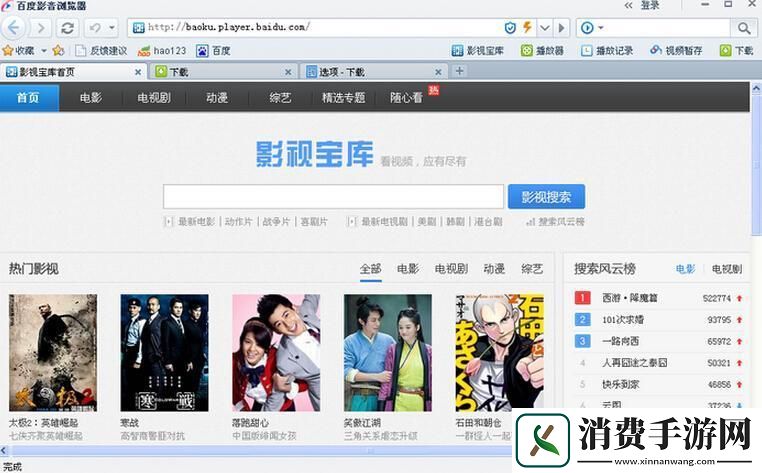Open 播放记录 toolbar shortcut
This screenshot has height=473, width=762.
click(607, 51)
